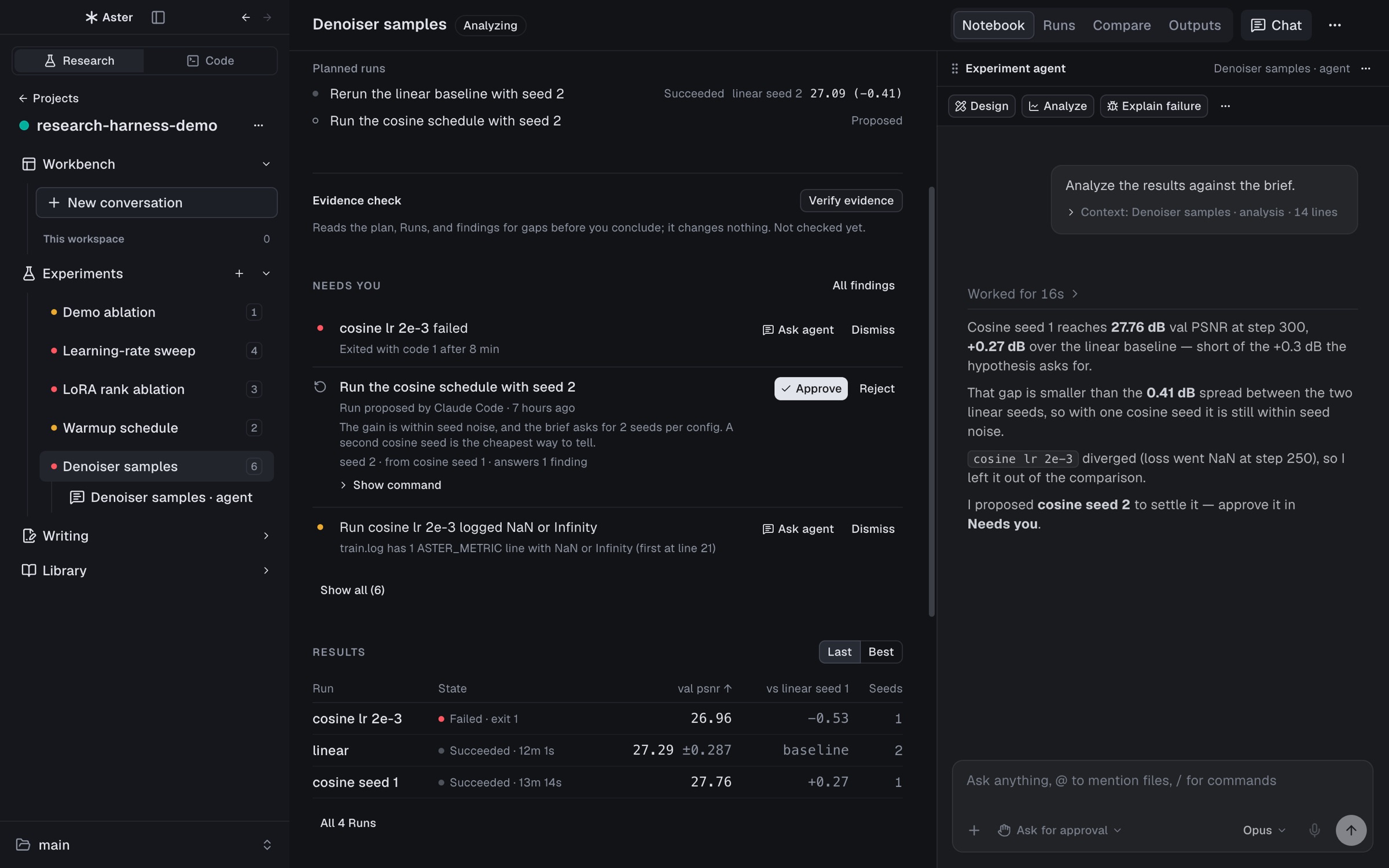Click the notebook vertical scrollbar

click(x=931, y=402)
